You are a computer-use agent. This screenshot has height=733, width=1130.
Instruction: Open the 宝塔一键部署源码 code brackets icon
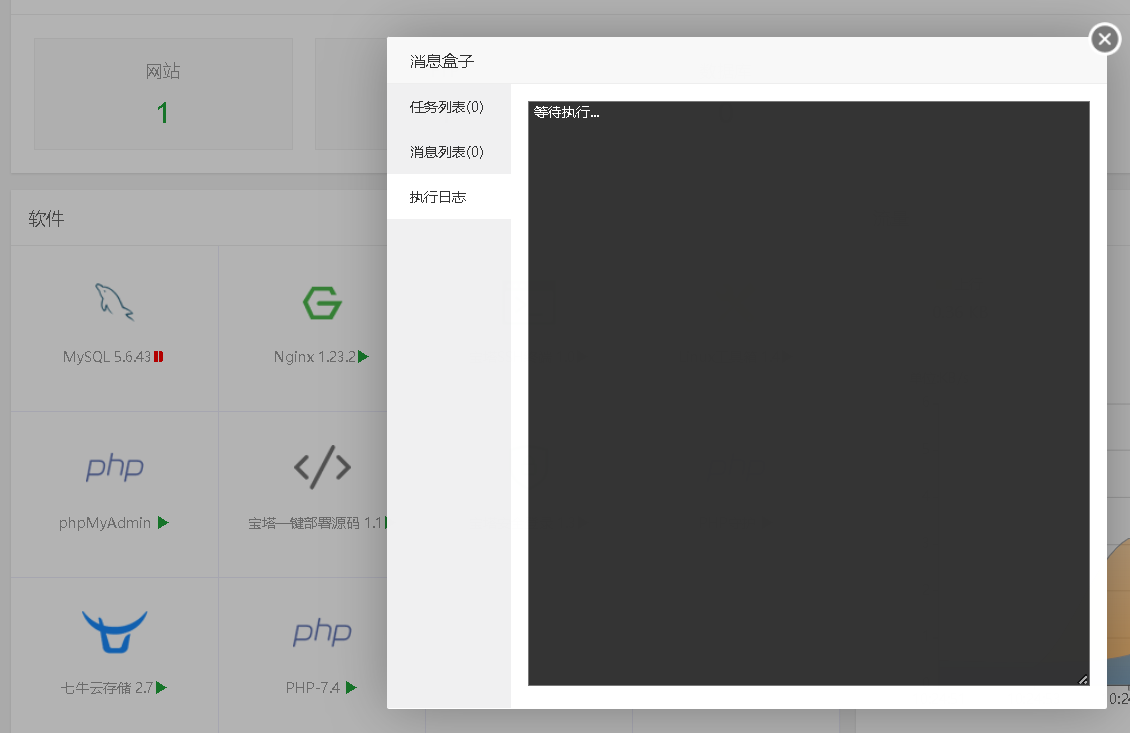coord(322,467)
